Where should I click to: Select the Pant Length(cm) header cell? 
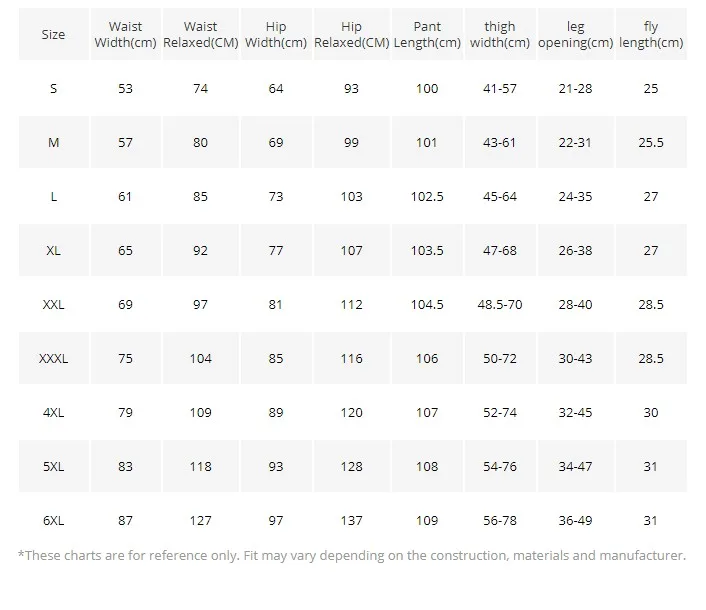click(427, 35)
